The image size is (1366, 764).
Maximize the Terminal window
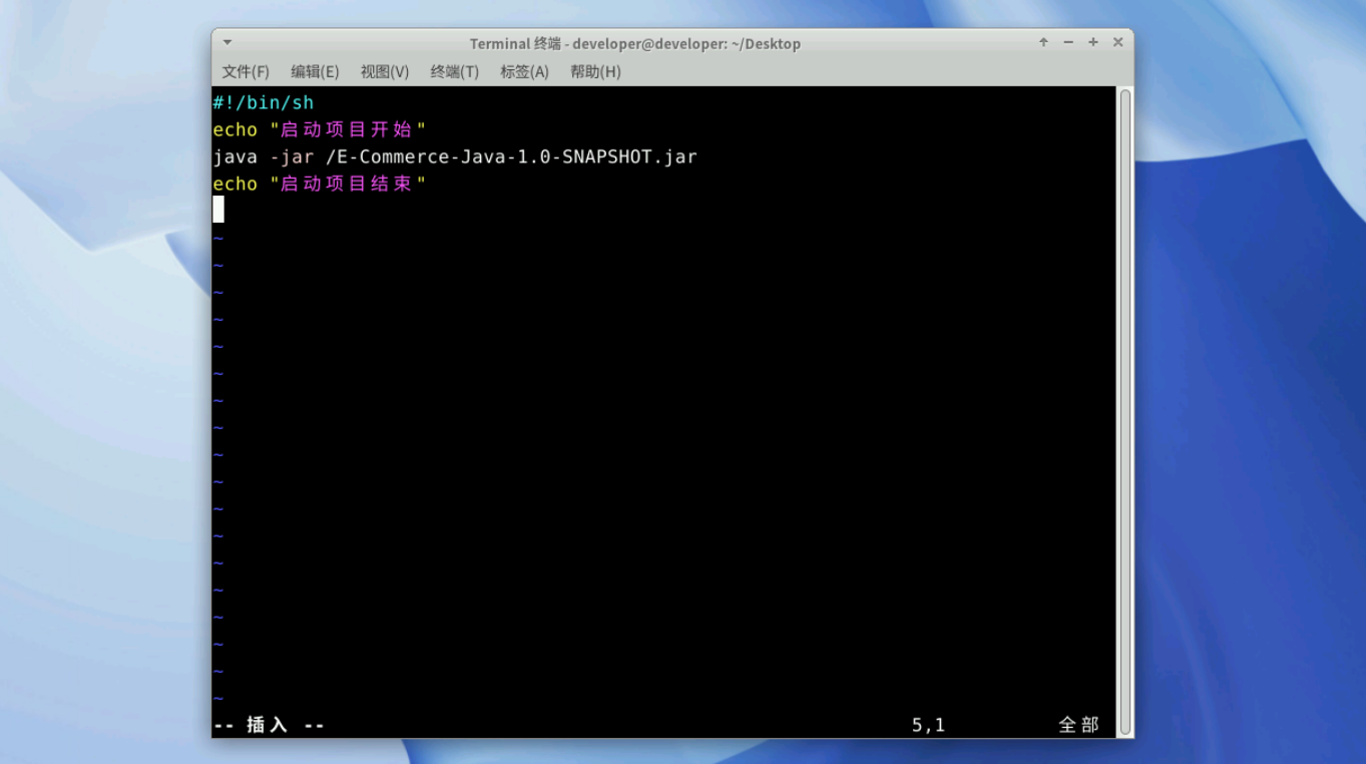tap(1093, 42)
